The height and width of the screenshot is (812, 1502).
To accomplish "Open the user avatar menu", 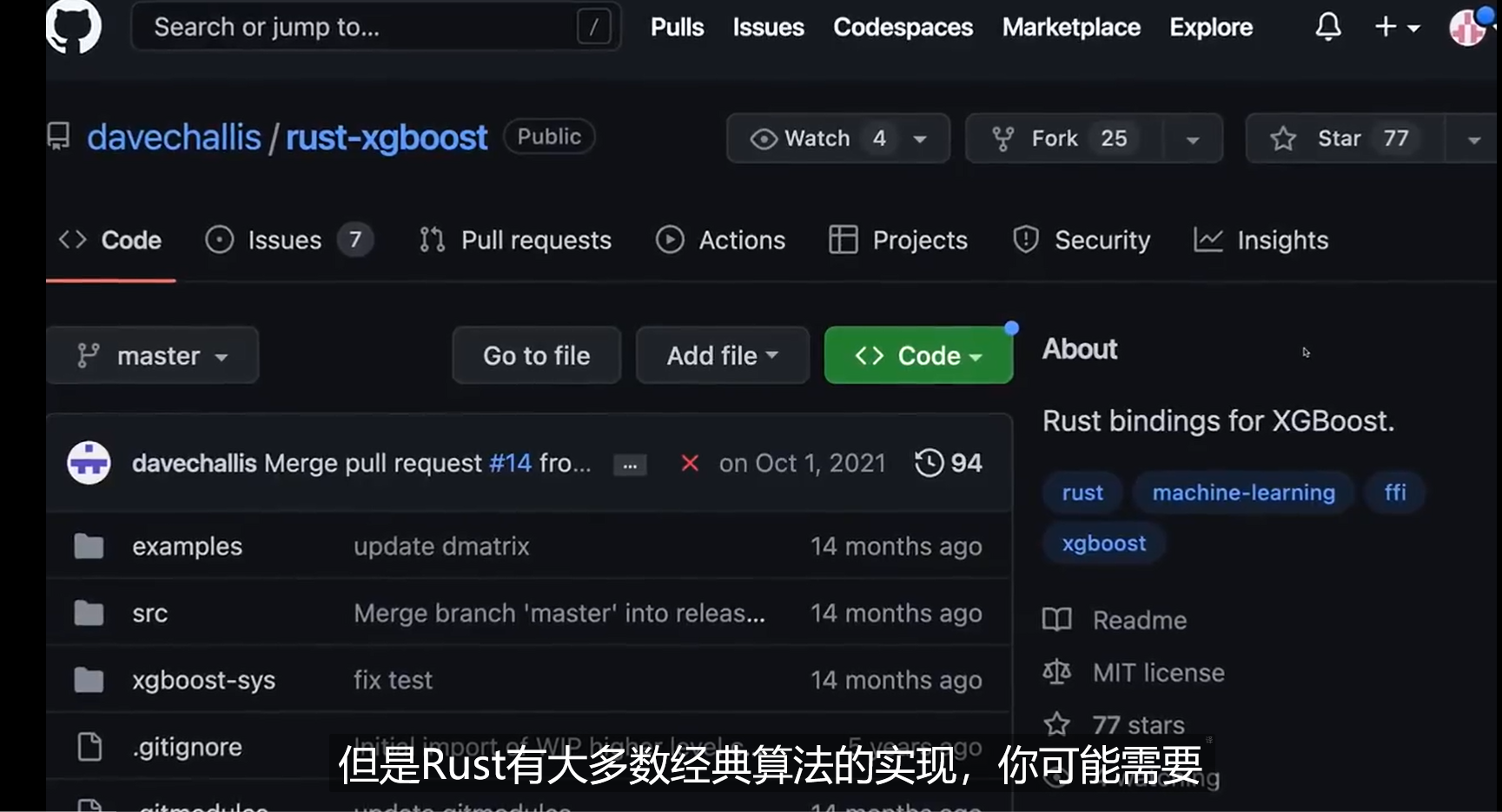I will (x=1468, y=27).
